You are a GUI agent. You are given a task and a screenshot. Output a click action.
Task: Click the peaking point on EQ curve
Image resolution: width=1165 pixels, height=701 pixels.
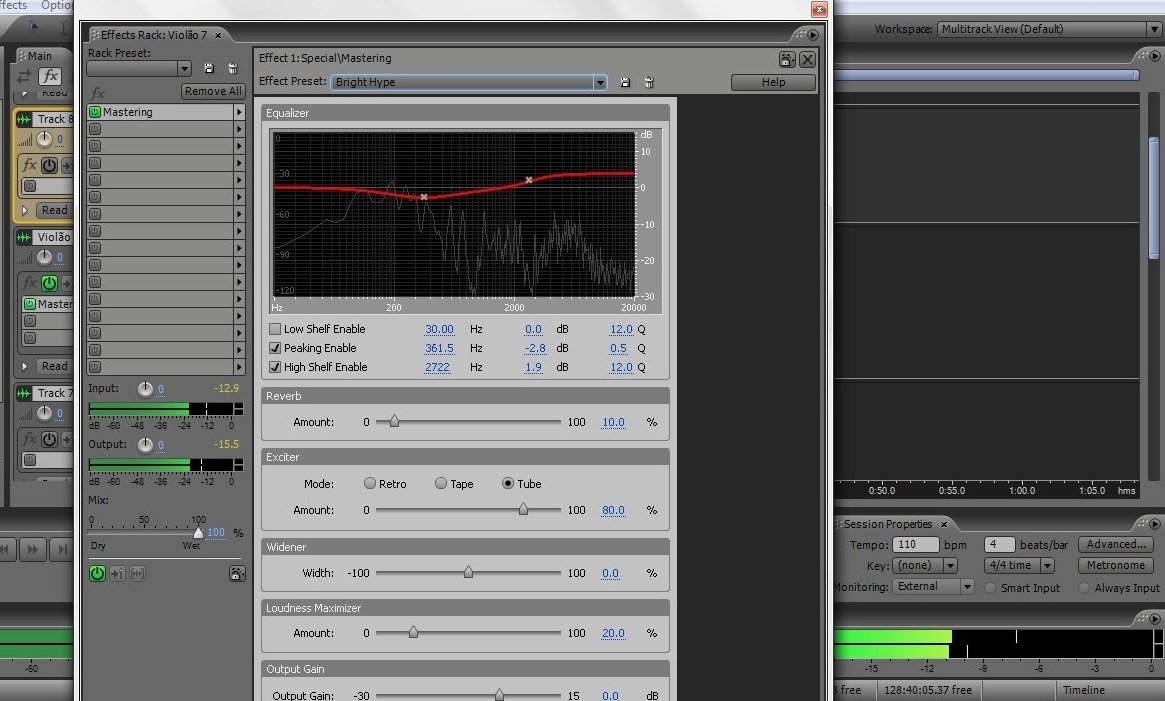coord(424,197)
